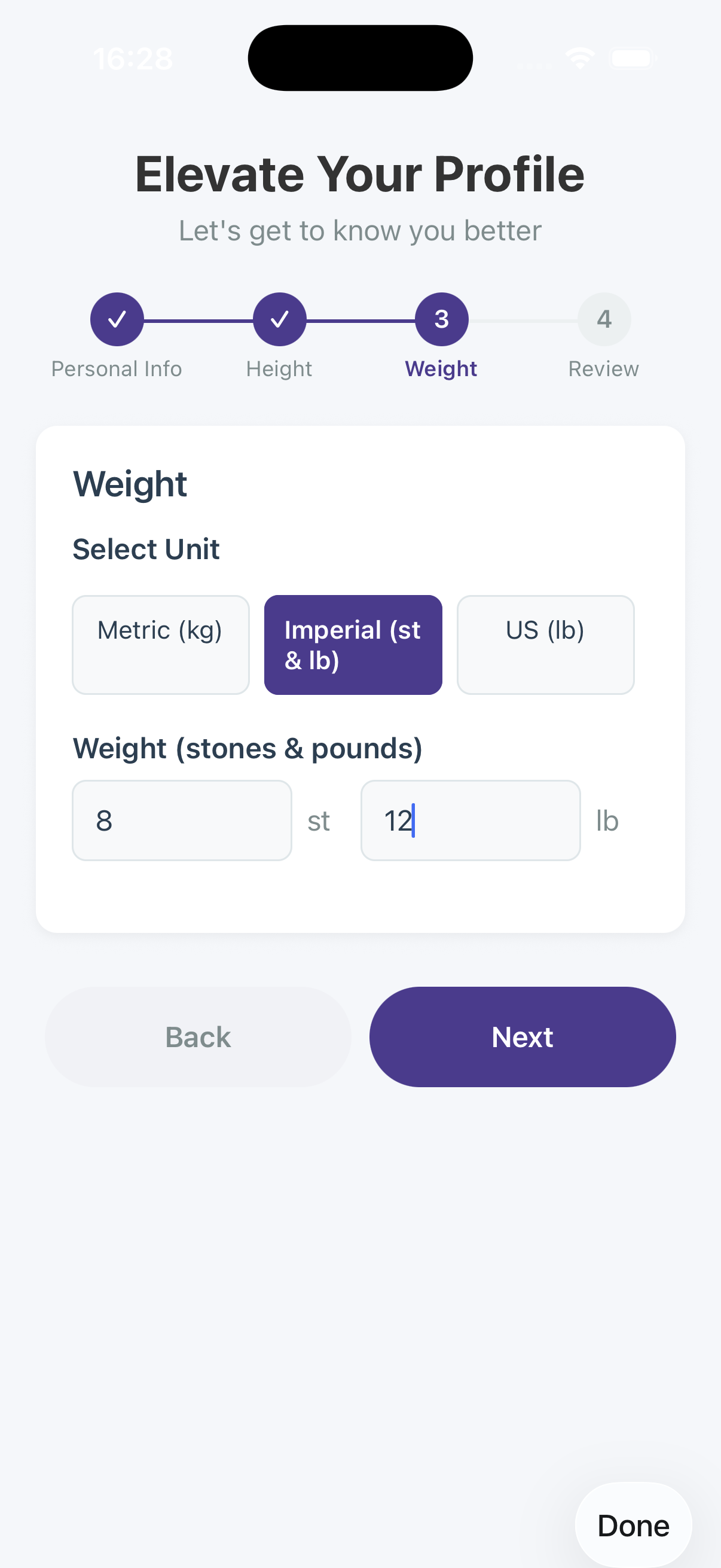Select the pounds input showing 12
Image resolution: width=721 pixels, height=1568 pixels.
(471, 820)
